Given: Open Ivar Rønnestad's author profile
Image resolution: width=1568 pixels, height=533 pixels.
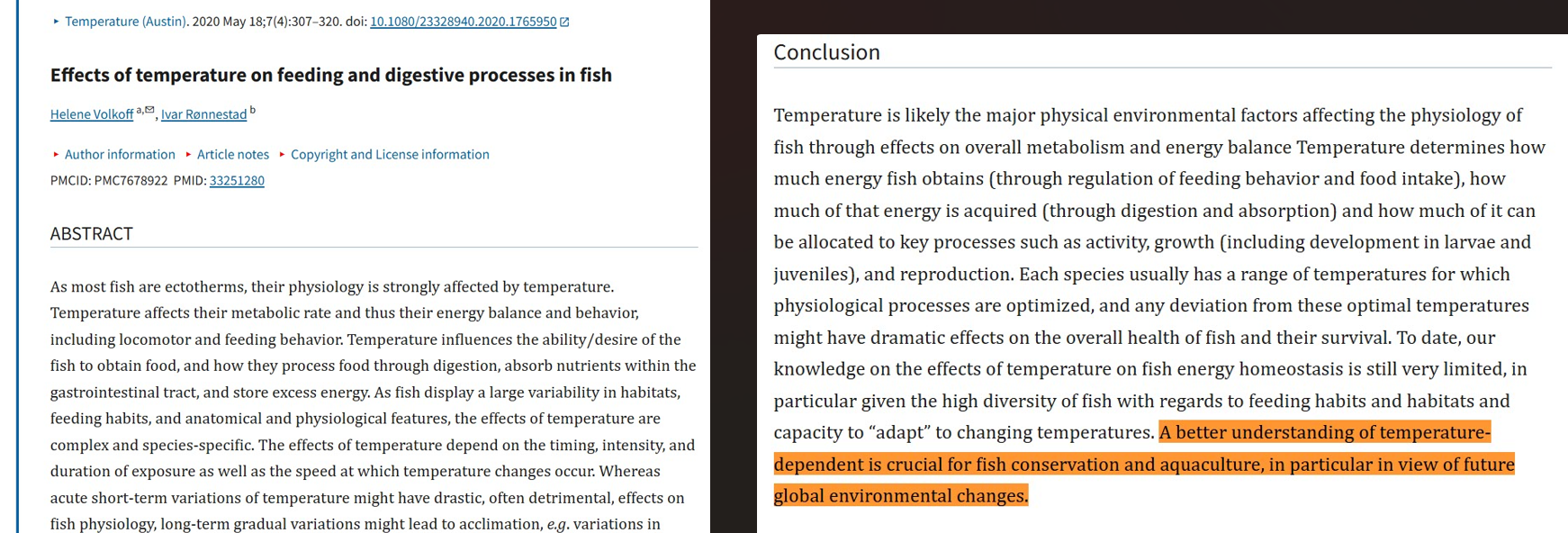Looking at the screenshot, I should point(203,115).
